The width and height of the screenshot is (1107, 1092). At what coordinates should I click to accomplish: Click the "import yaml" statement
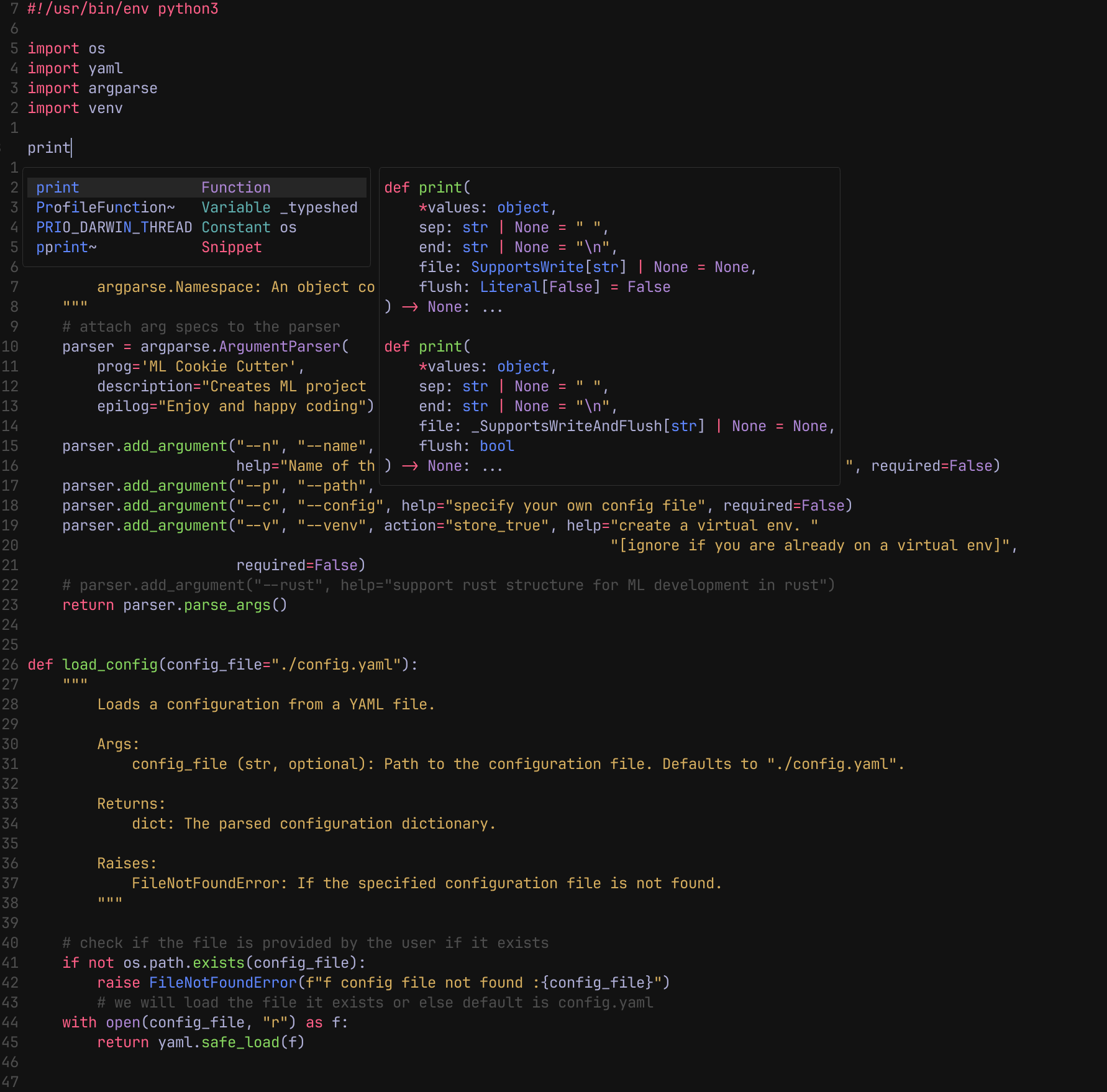[x=75, y=68]
